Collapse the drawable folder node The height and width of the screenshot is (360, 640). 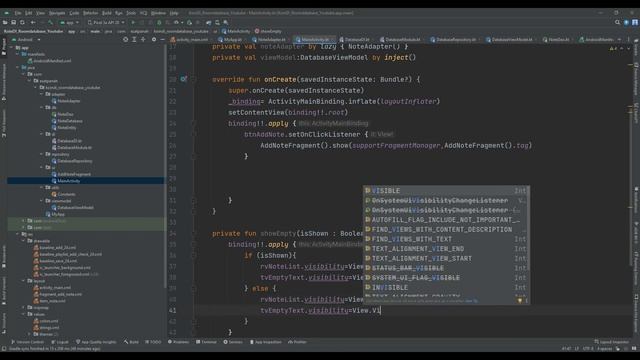pyautogui.click(x=24, y=241)
